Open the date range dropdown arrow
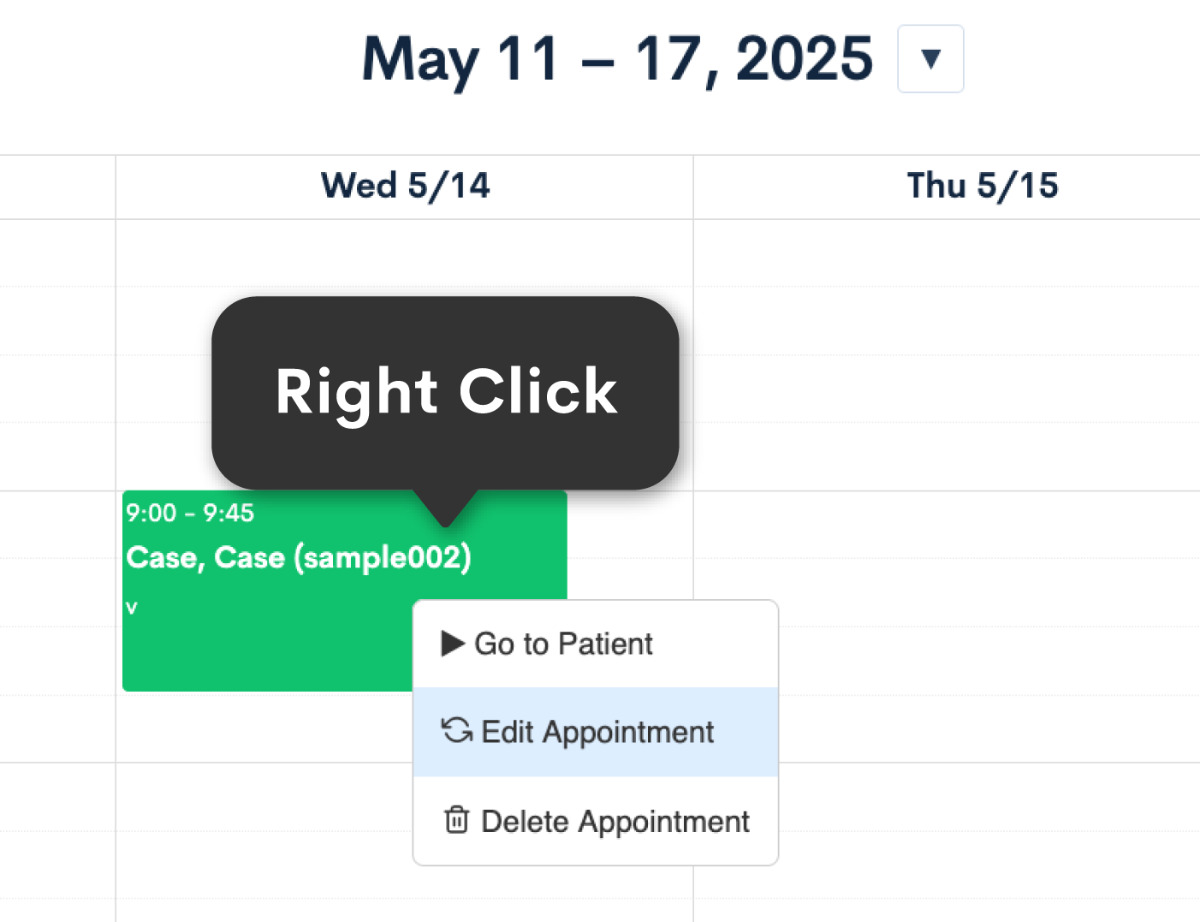Screen dimensions: 1200x922 [930, 59]
